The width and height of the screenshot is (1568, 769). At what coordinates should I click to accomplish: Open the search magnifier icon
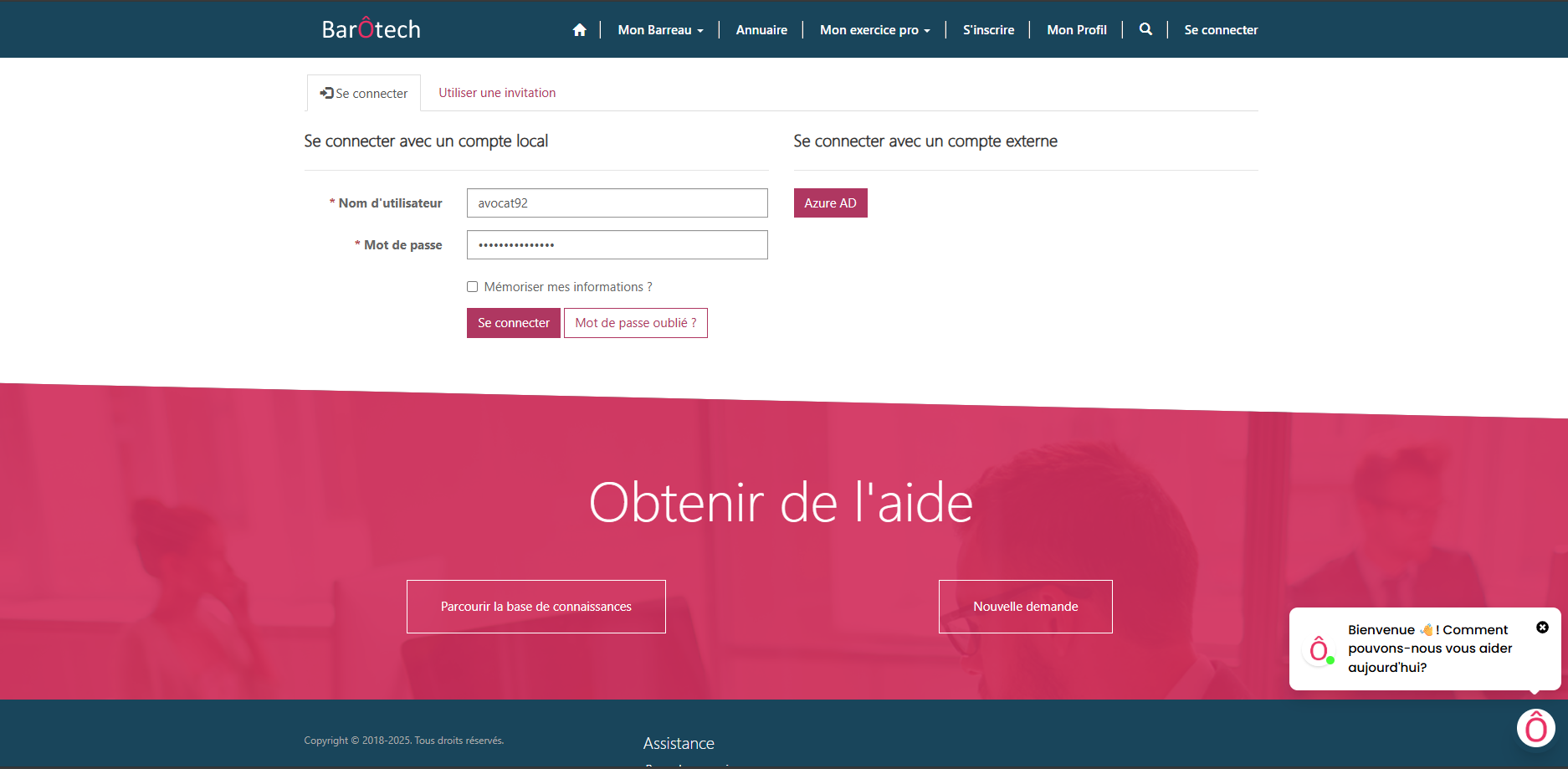pyautogui.click(x=1145, y=29)
